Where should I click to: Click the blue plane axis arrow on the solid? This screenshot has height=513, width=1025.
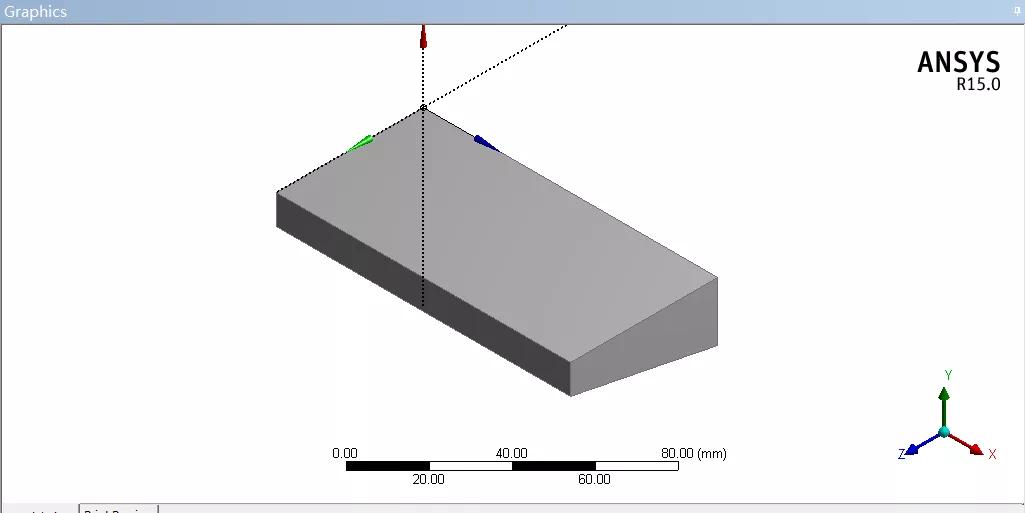(486, 143)
